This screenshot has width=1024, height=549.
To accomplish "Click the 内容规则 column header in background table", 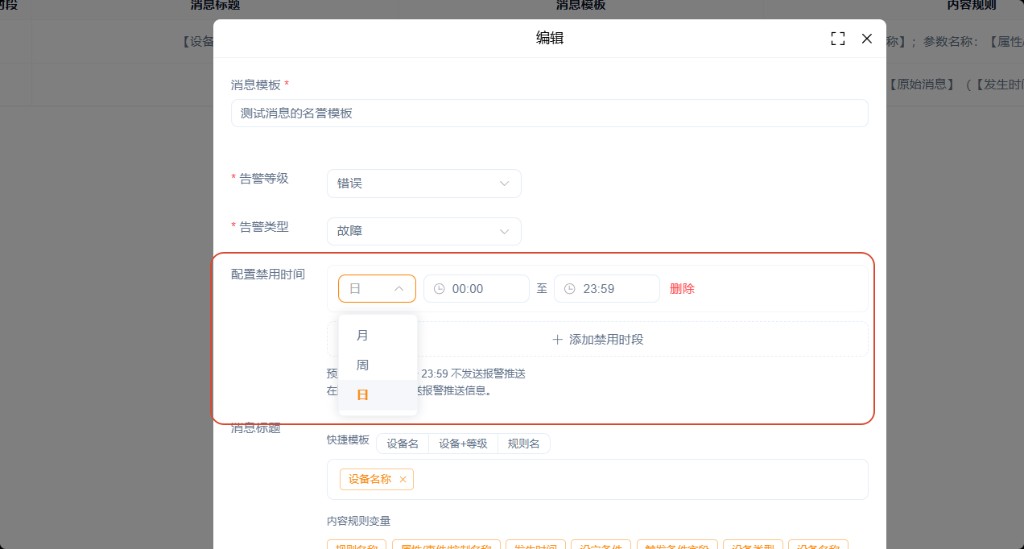I will 972,5.
